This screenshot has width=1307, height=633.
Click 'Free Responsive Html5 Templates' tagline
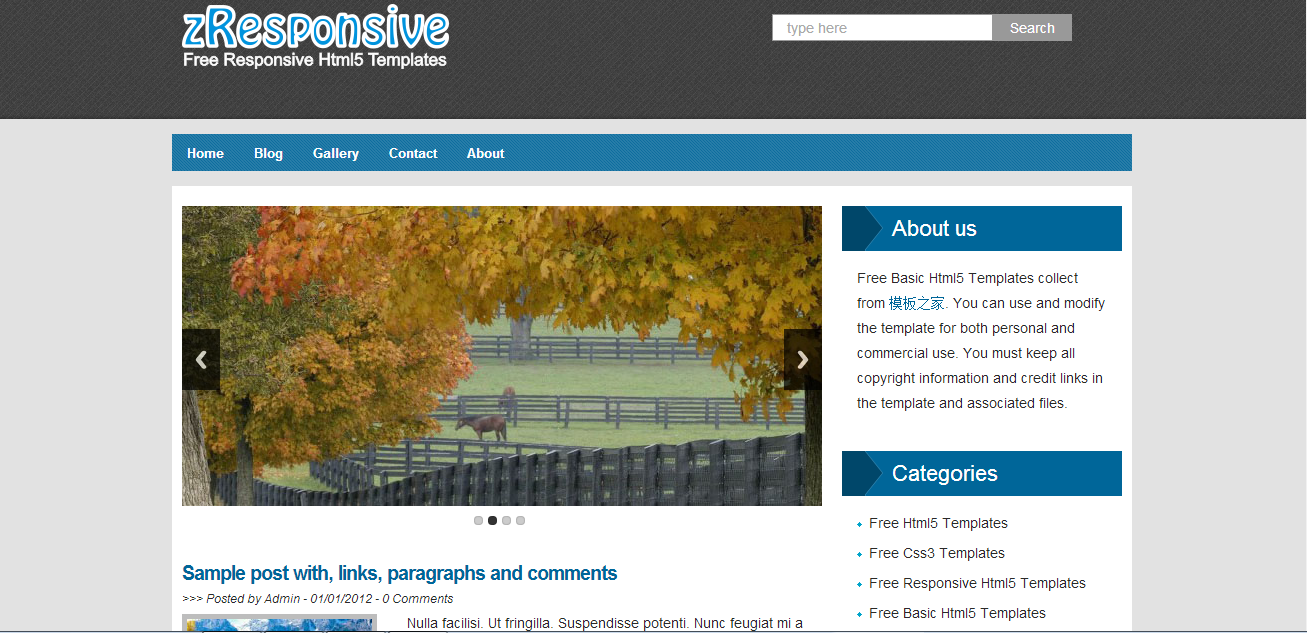[x=315, y=60]
